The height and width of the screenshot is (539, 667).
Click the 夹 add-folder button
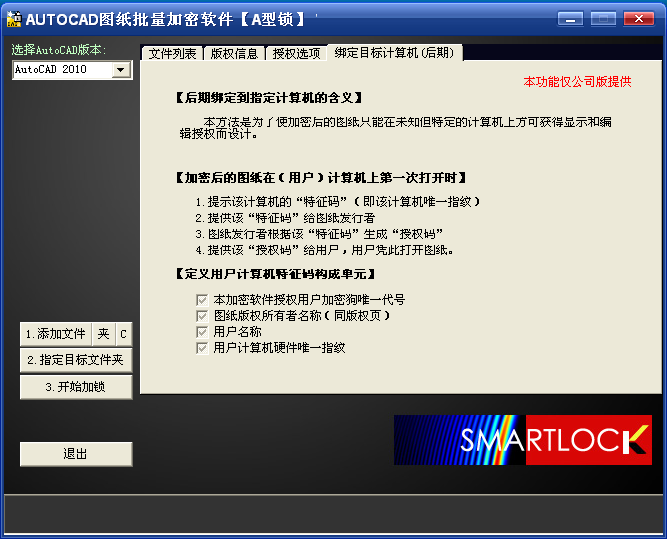(103, 334)
